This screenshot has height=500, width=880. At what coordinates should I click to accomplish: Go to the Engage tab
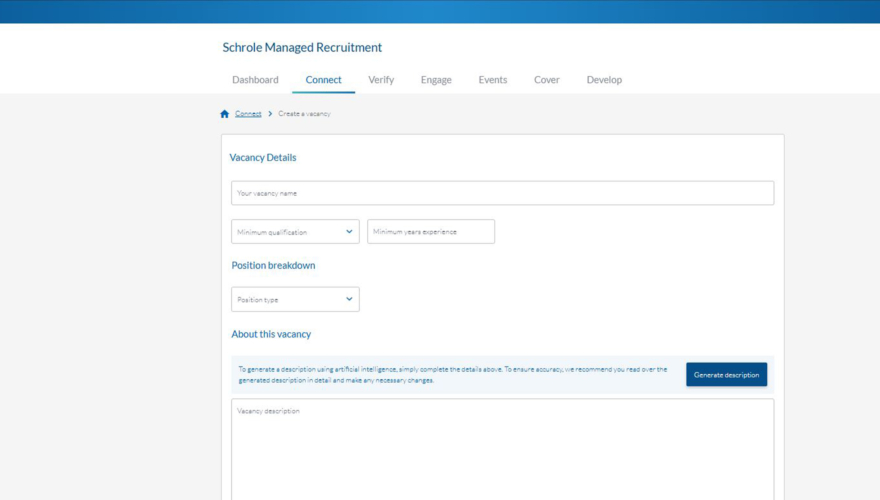click(x=436, y=80)
